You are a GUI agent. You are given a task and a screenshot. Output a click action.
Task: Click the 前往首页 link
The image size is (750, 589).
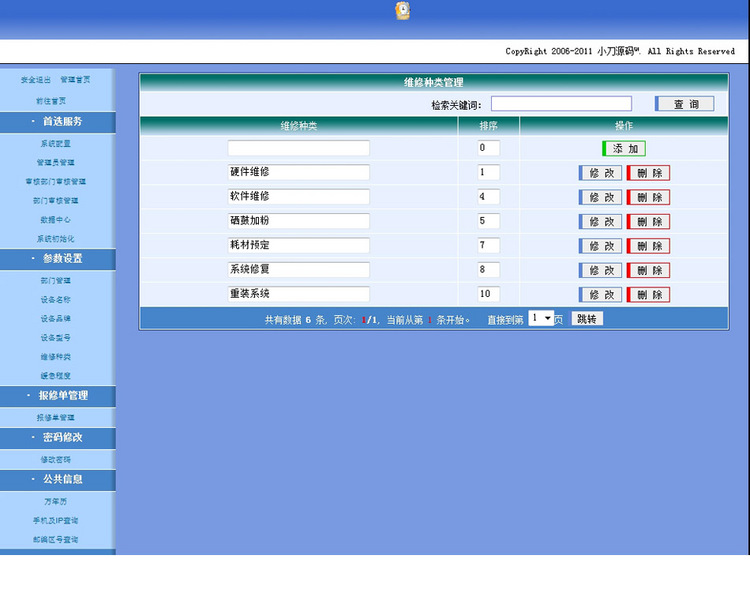51,101
